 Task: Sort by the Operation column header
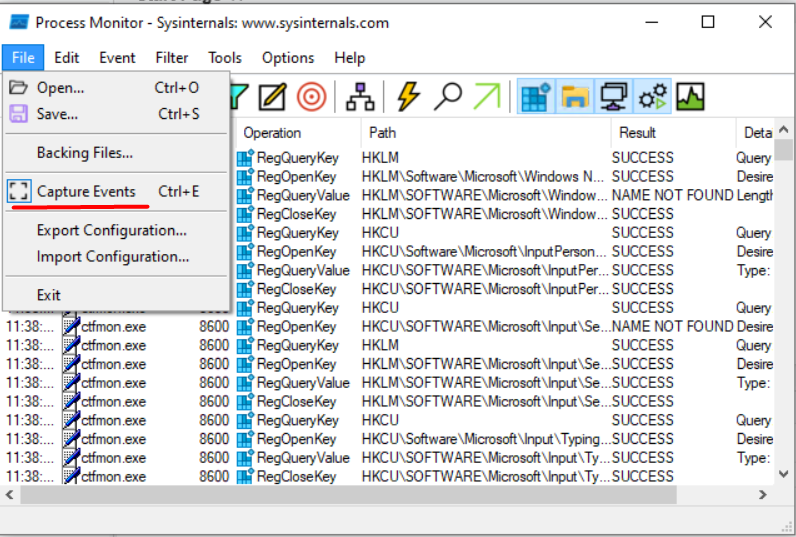click(x=298, y=132)
